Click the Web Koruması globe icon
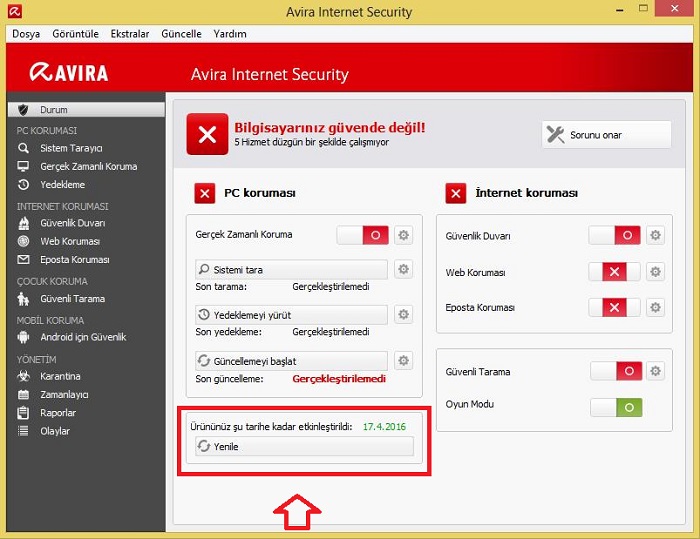This screenshot has width=700, height=539. click(x=23, y=241)
